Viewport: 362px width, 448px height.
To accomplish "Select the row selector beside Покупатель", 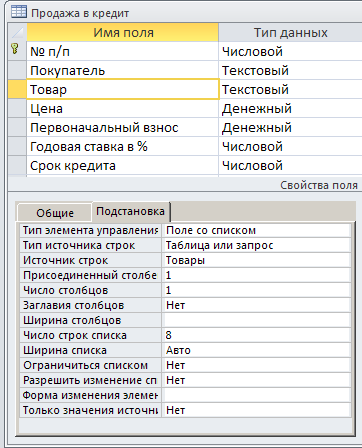I will pos(17,70).
